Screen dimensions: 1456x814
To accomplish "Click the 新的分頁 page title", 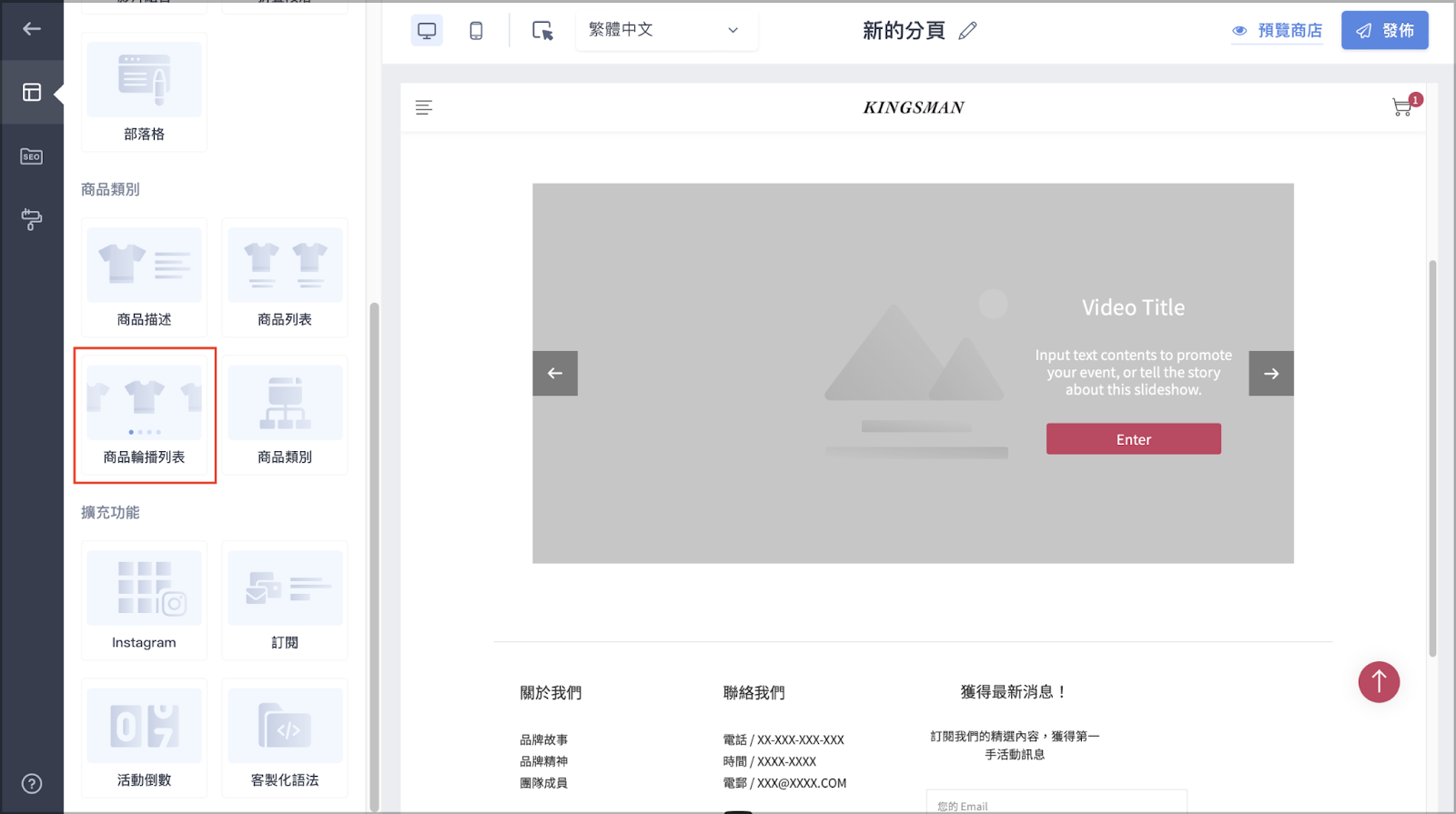I will click(x=904, y=31).
